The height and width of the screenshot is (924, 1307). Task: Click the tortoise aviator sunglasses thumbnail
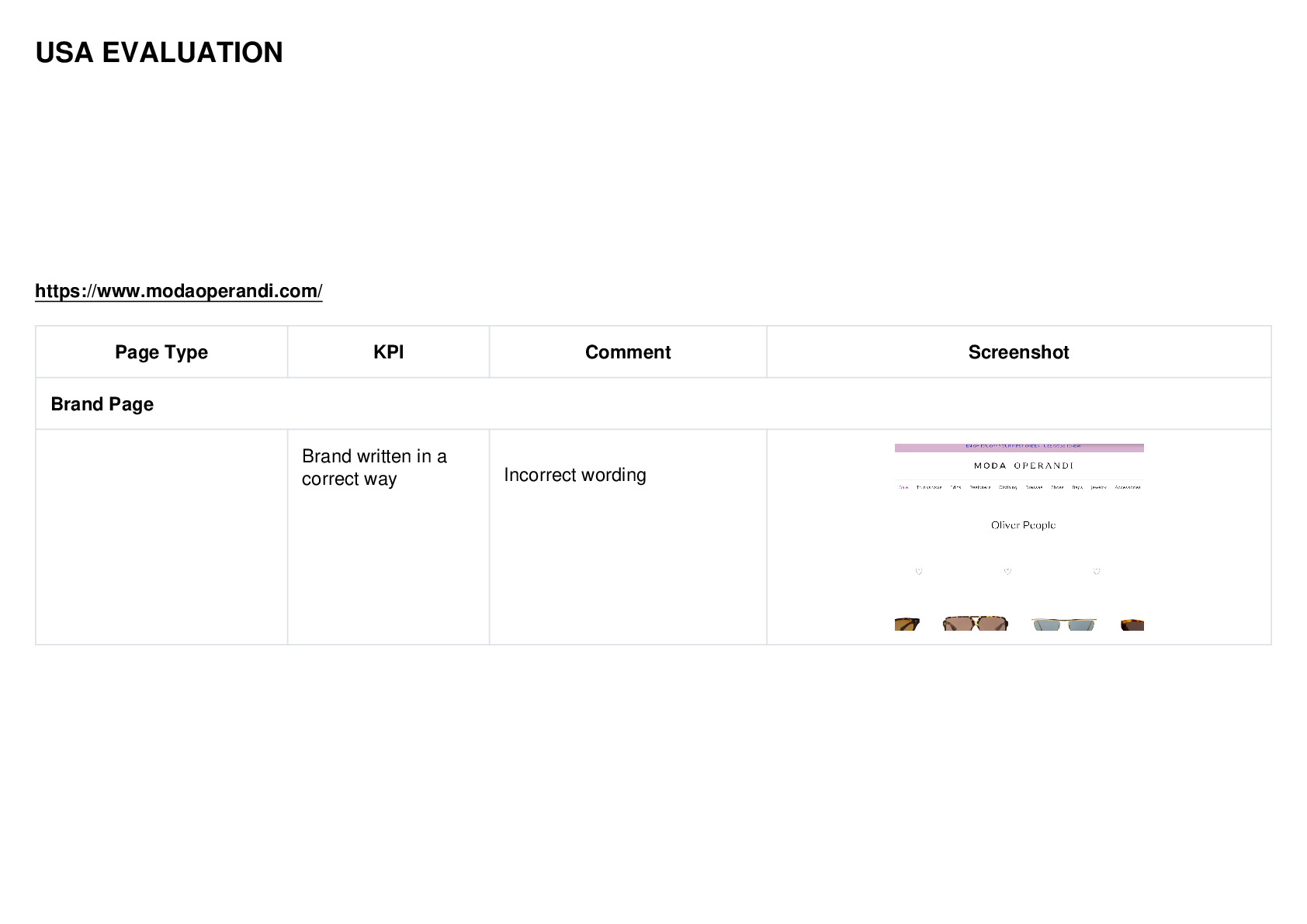975,623
